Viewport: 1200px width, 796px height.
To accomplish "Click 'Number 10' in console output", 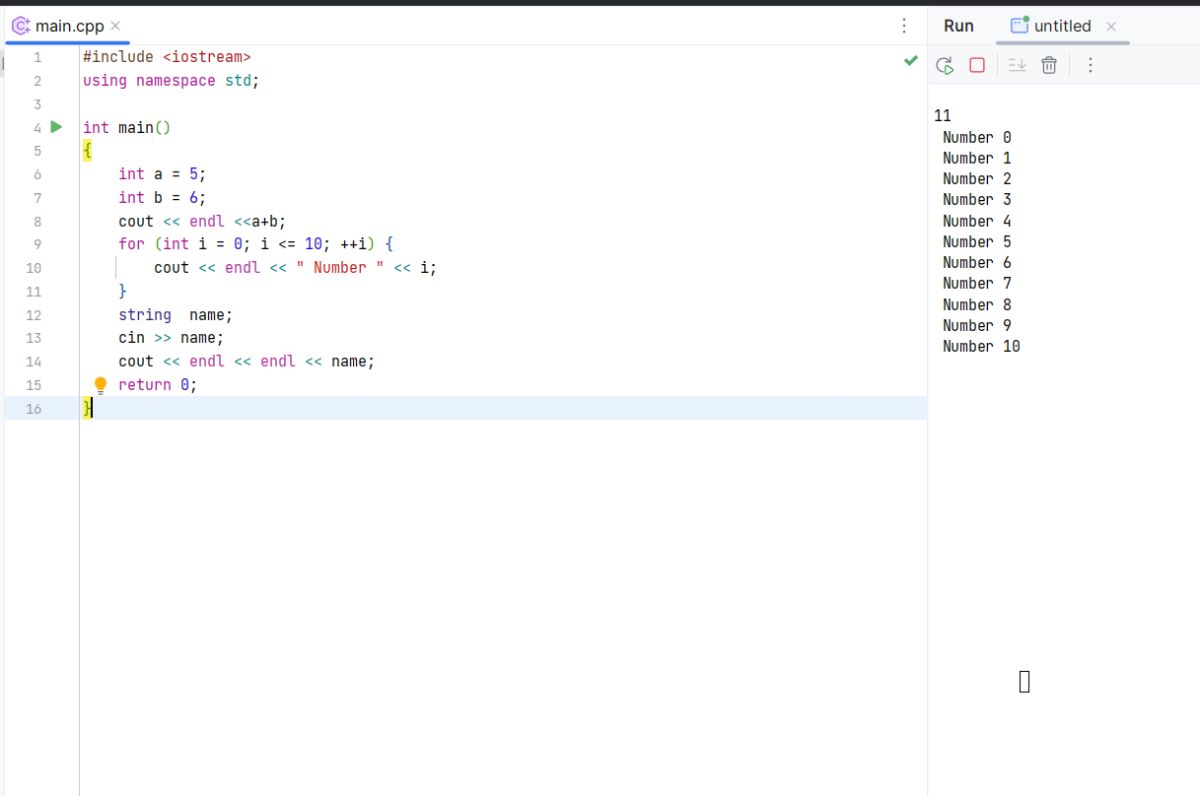I will [x=981, y=347].
